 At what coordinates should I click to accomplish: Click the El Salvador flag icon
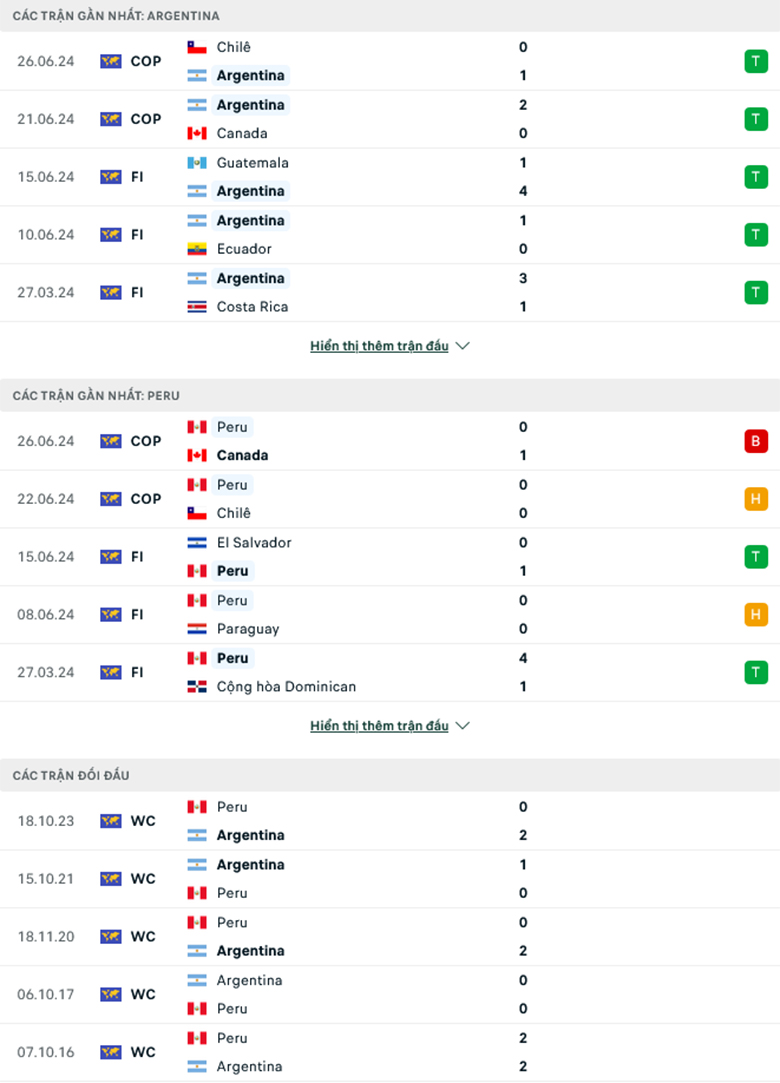[x=197, y=543]
